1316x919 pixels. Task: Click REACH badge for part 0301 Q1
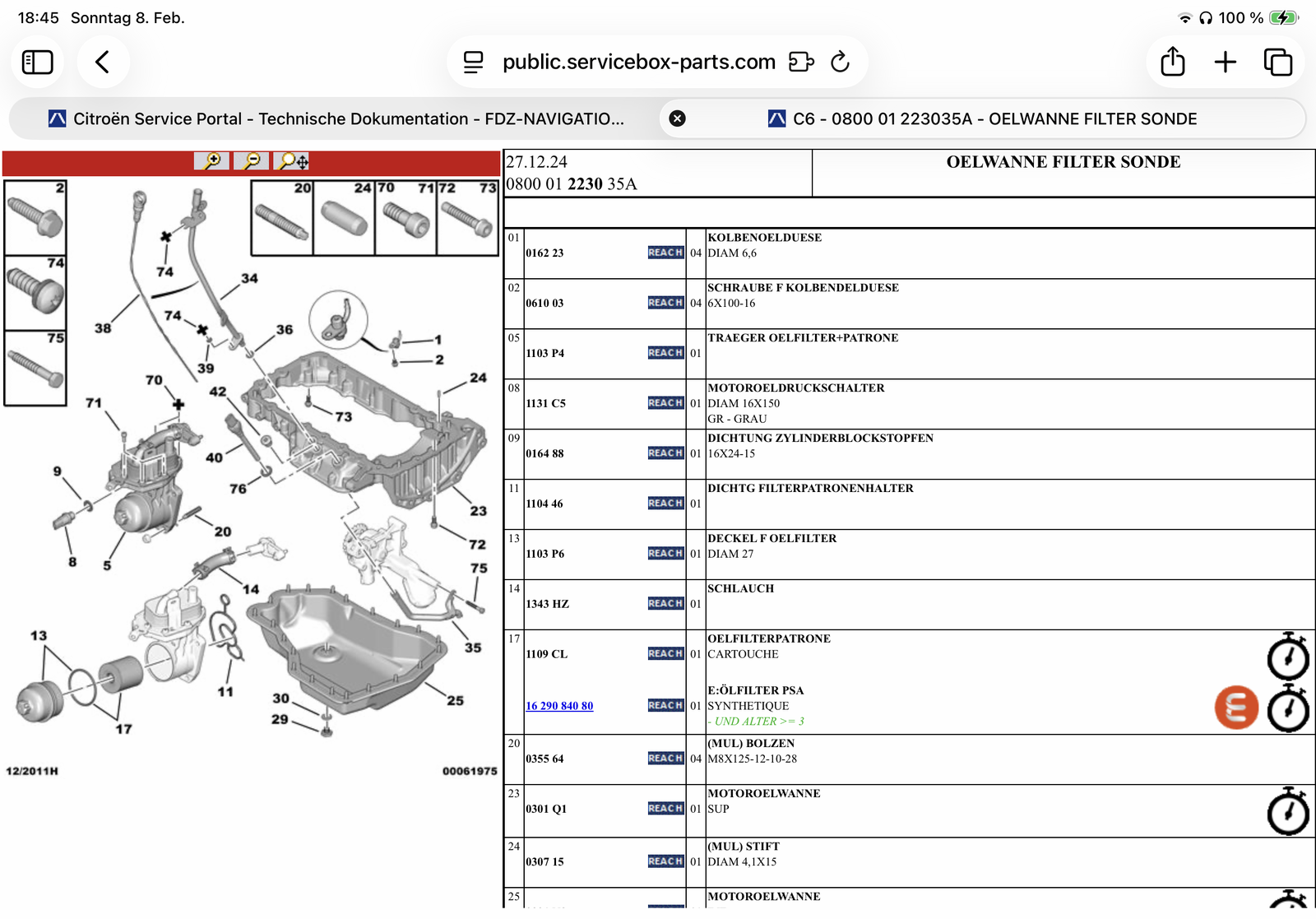click(x=665, y=809)
